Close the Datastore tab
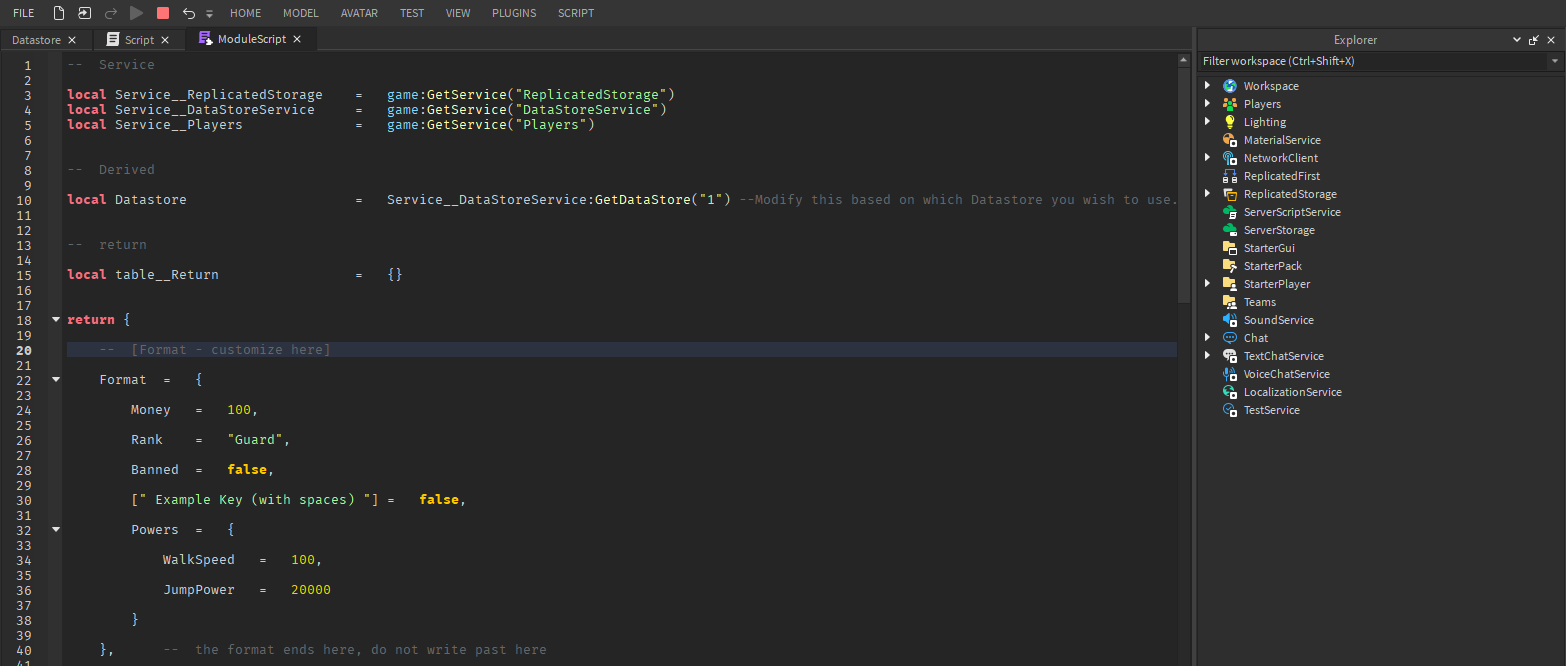Screen dimensions: 1566x666 coord(72,40)
